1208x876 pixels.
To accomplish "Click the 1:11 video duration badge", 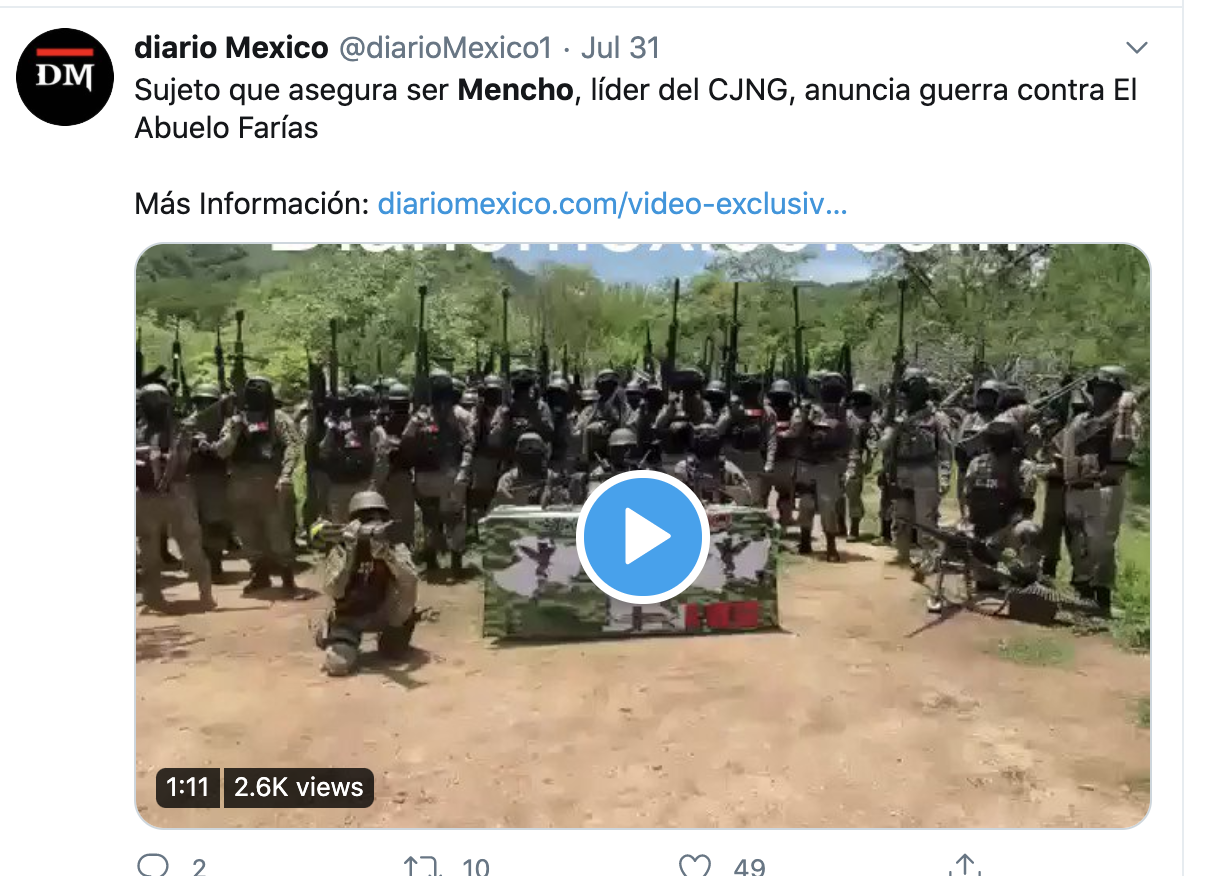I will point(188,787).
